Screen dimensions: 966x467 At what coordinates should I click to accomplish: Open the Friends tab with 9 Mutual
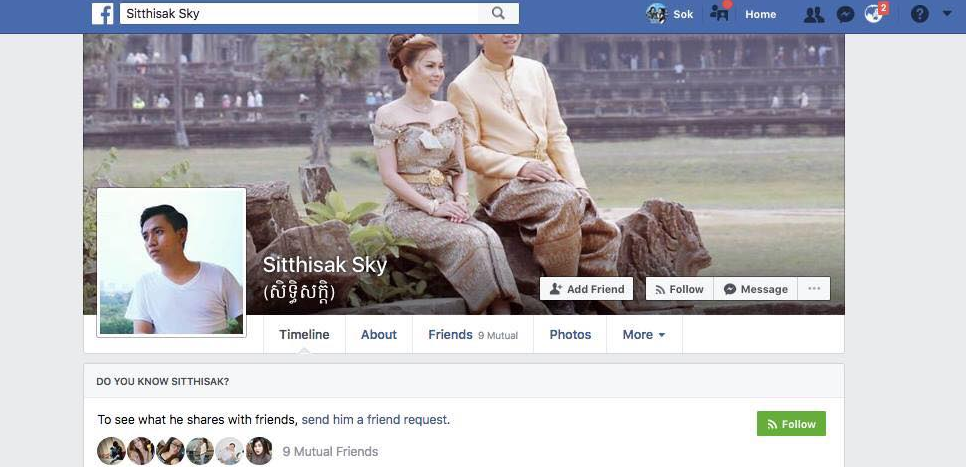pos(473,335)
